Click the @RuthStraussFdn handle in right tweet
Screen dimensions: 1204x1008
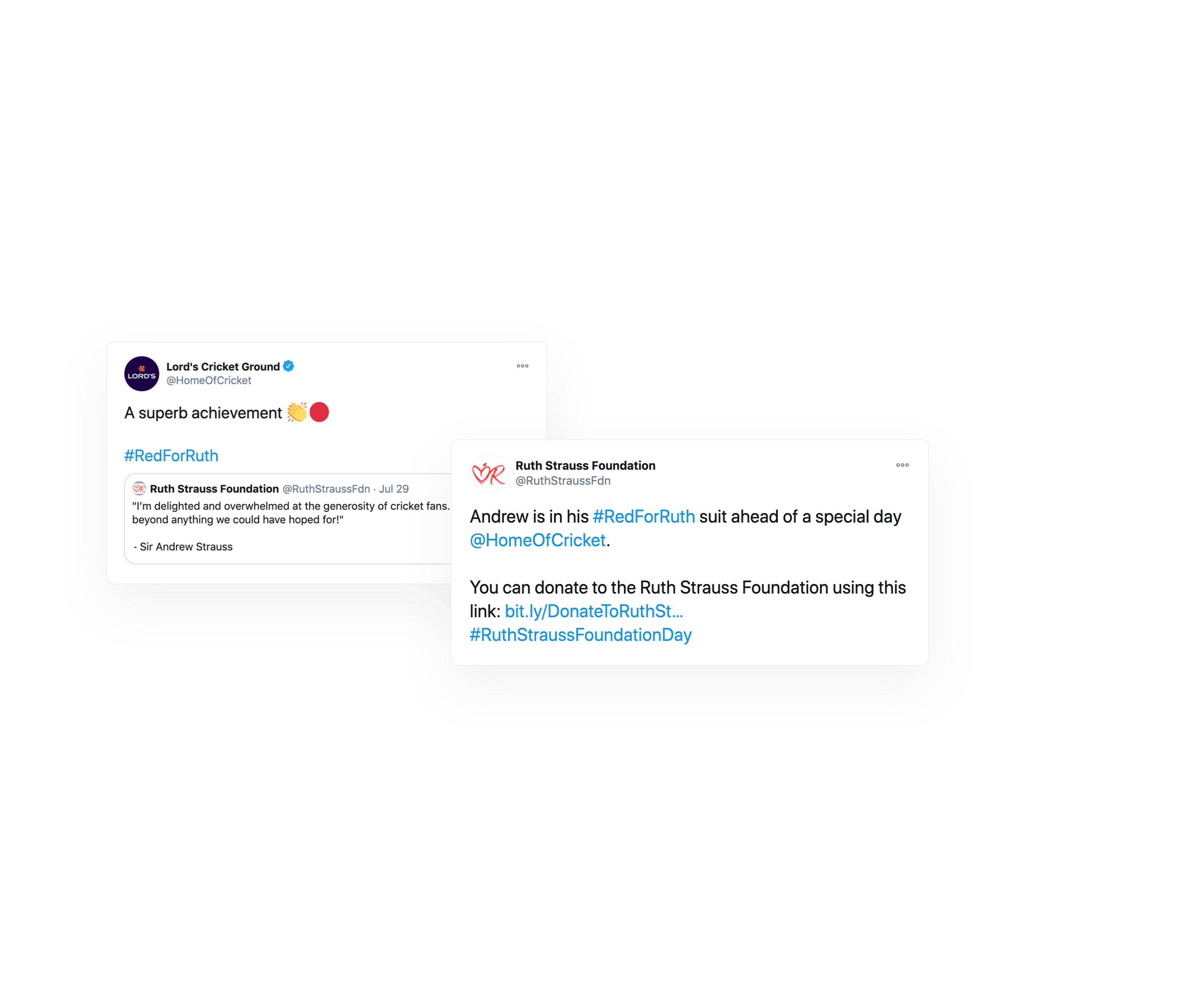(x=563, y=481)
